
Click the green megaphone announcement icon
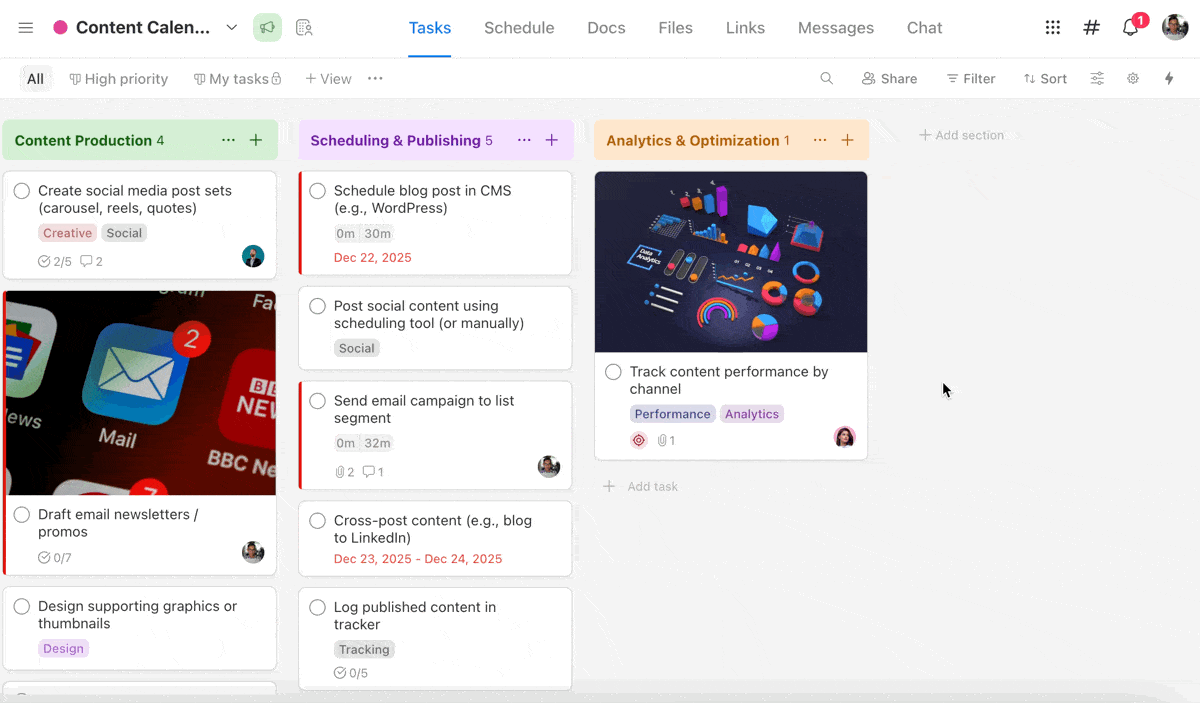[x=267, y=28]
